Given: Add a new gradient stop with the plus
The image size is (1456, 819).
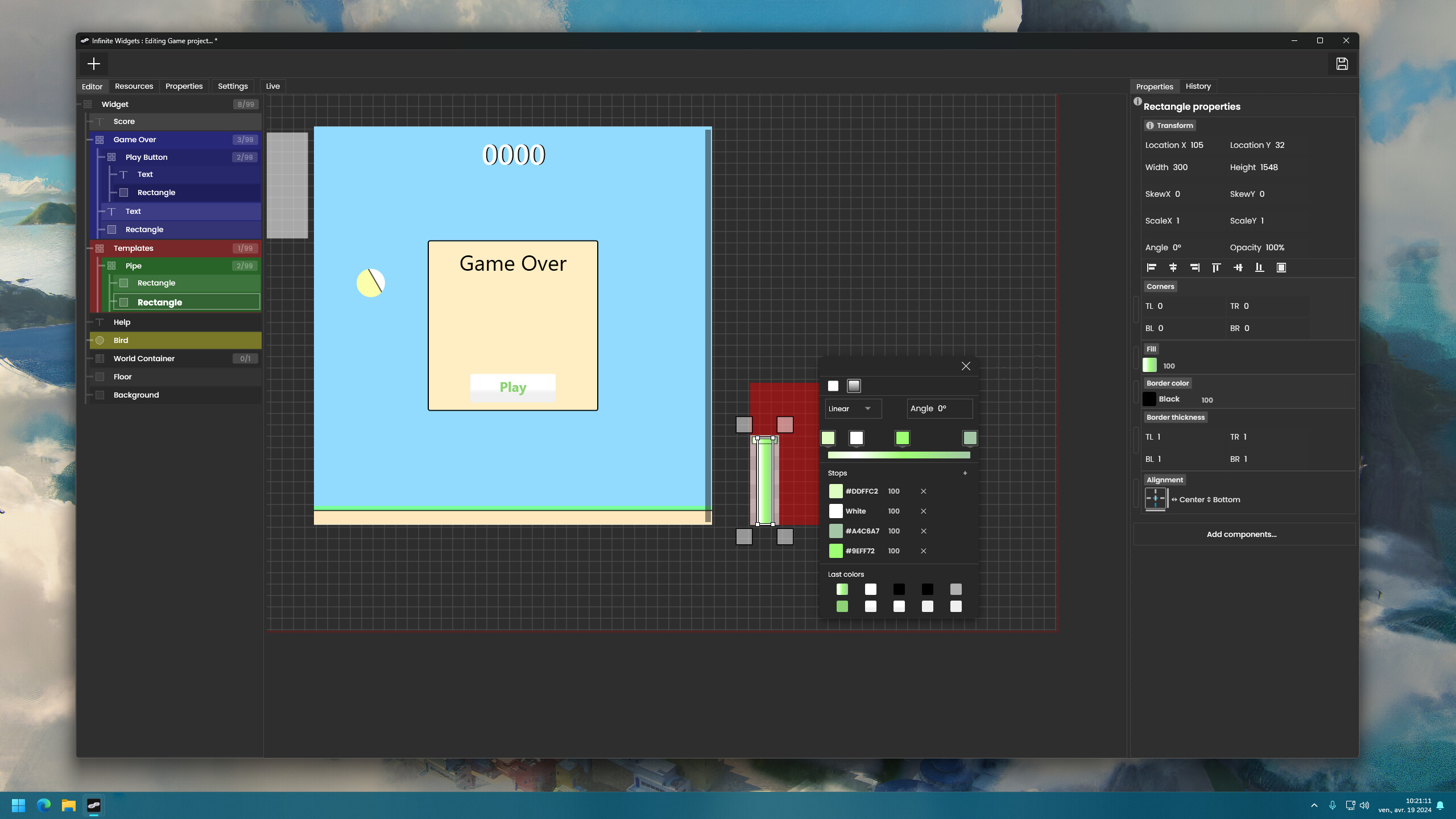Looking at the screenshot, I should click(x=965, y=473).
